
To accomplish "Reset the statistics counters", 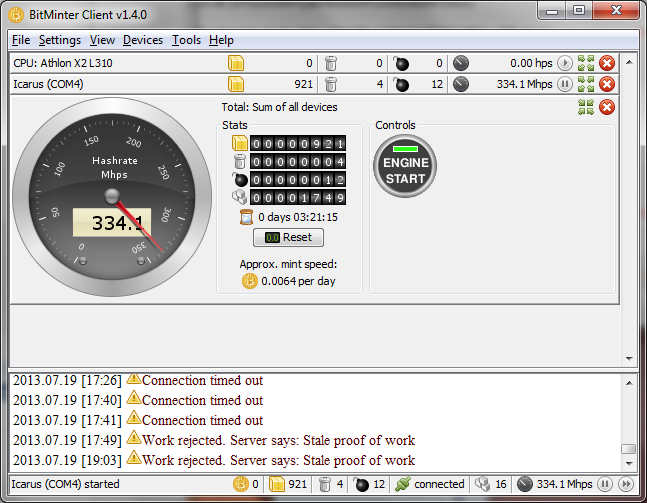I will (288, 237).
